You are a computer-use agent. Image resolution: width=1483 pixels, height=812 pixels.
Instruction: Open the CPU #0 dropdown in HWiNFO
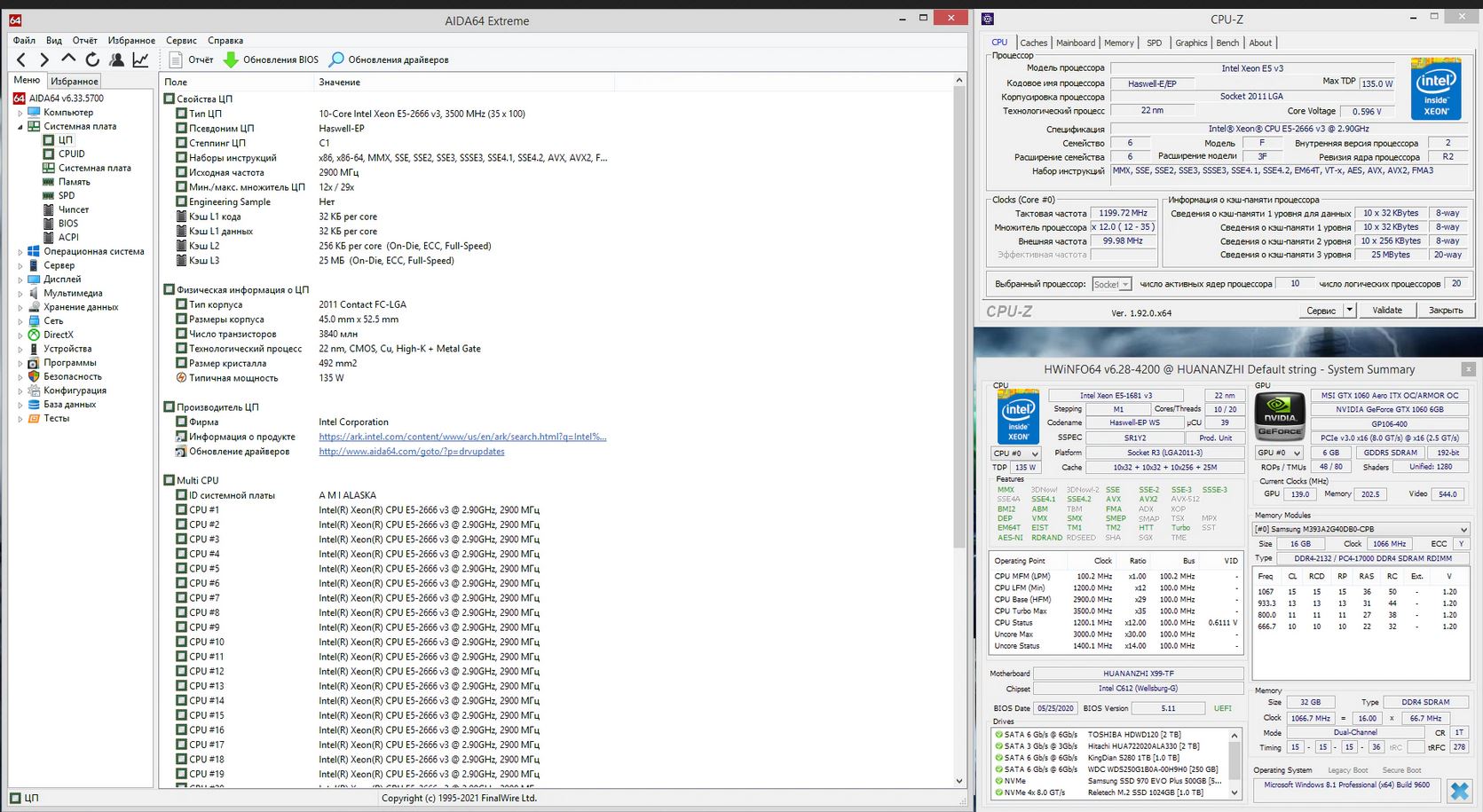pyautogui.click(x=1015, y=453)
